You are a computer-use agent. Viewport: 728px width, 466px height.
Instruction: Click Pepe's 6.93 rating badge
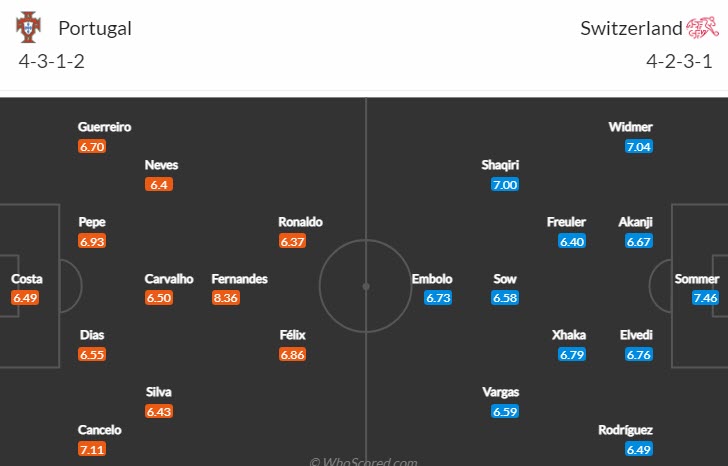93,241
